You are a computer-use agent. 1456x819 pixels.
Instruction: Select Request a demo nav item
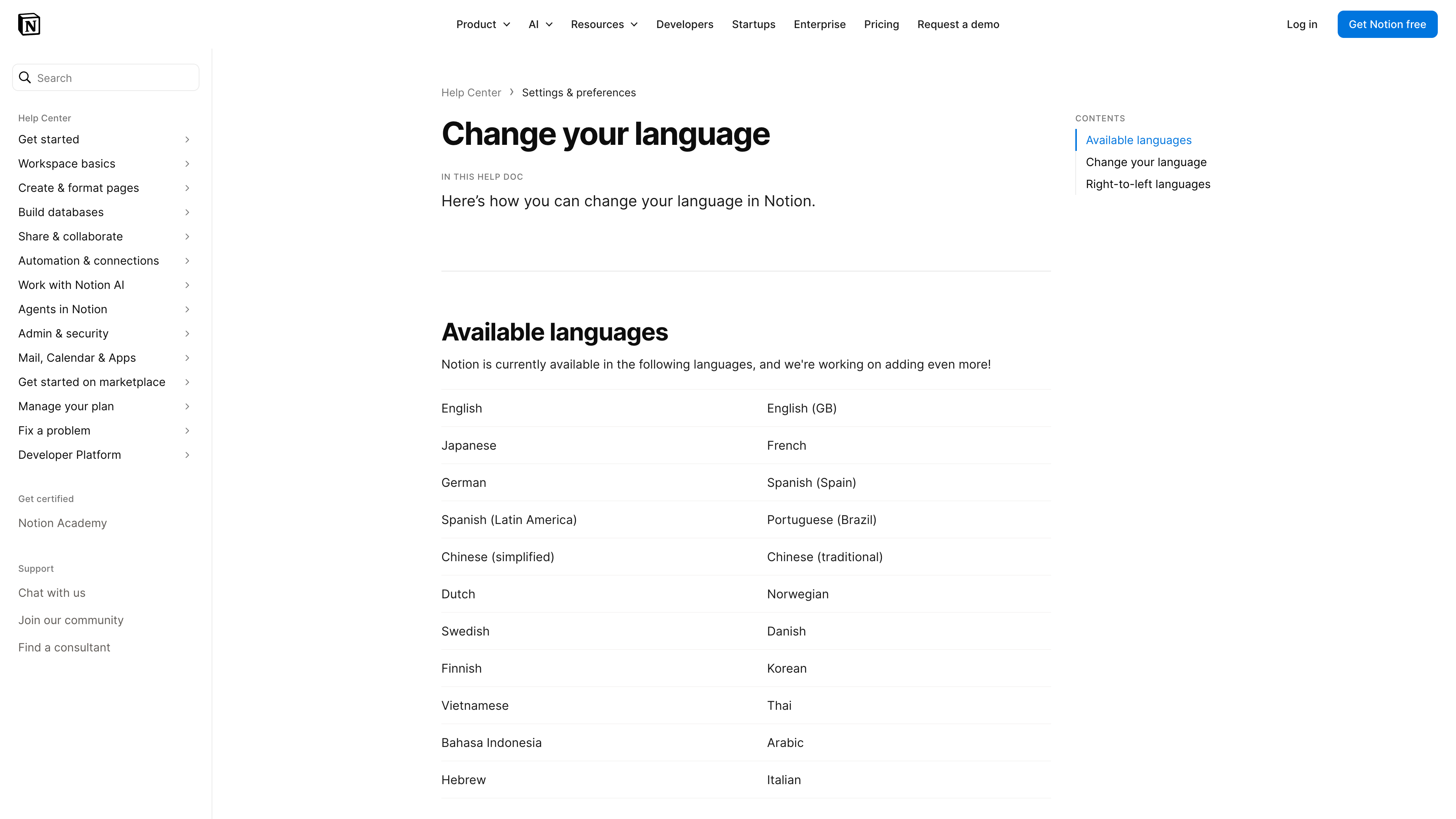click(958, 24)
